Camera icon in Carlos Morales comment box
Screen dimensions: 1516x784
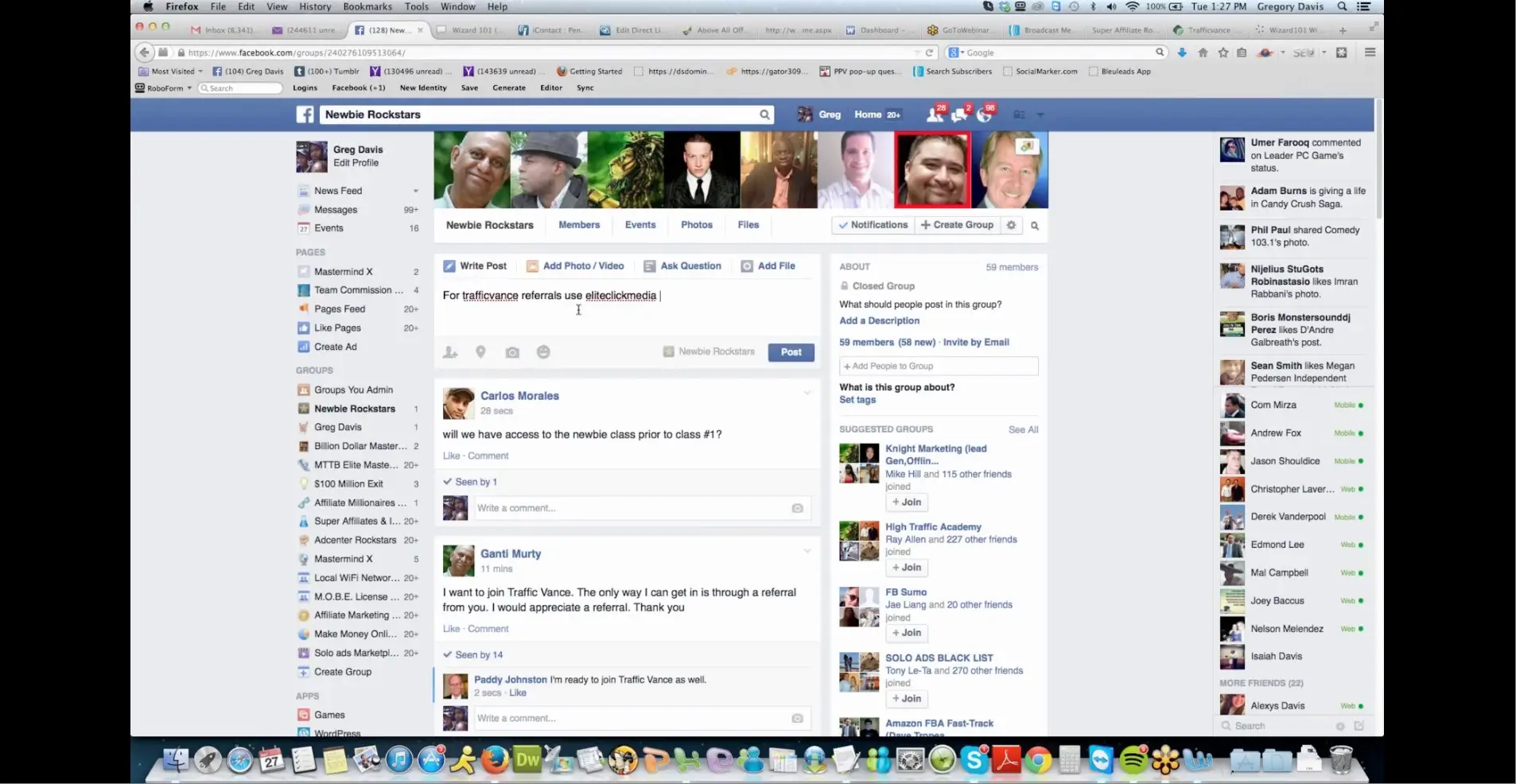pos(797,508)
